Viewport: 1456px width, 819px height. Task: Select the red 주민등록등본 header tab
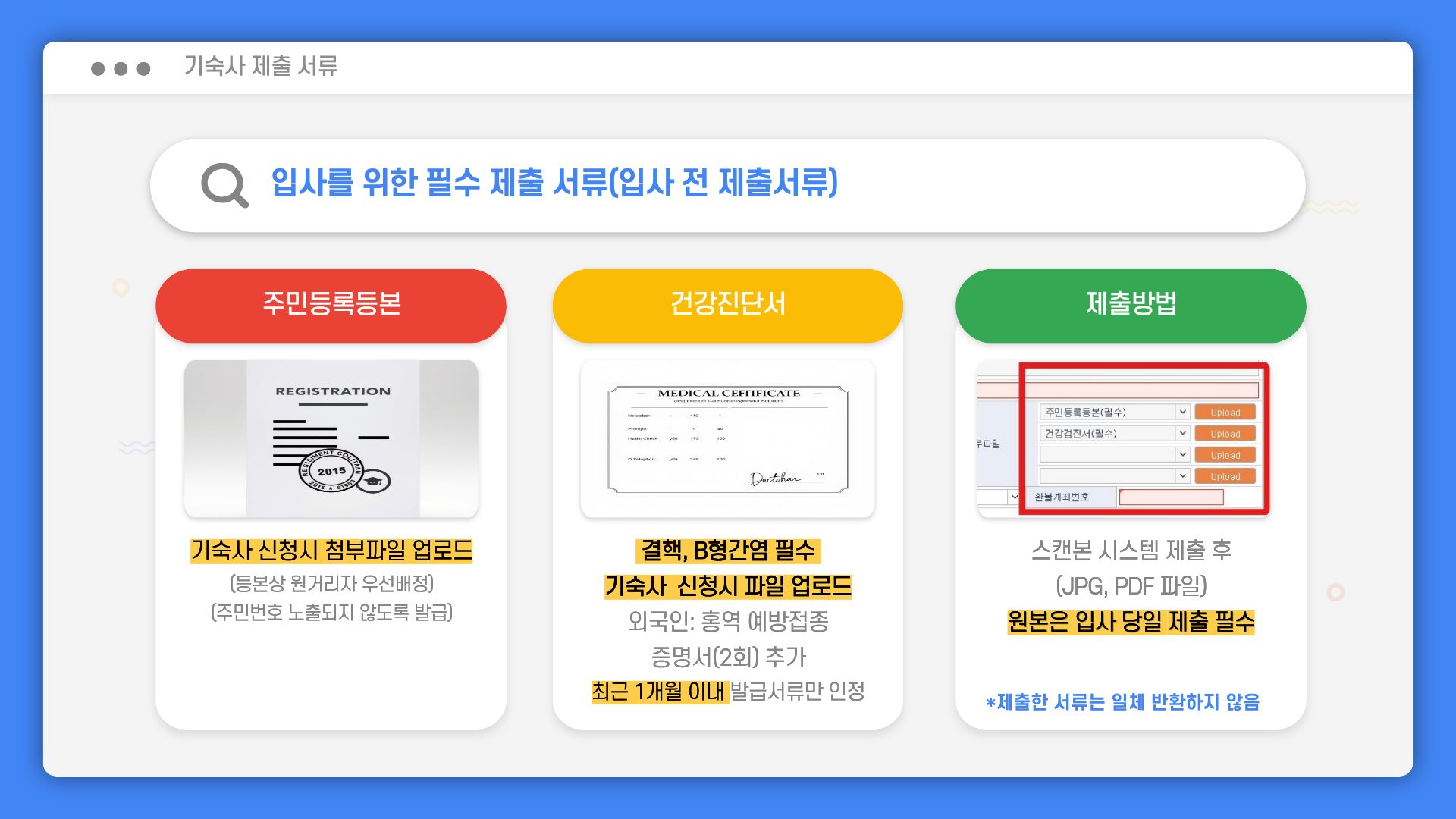[331, 305]
